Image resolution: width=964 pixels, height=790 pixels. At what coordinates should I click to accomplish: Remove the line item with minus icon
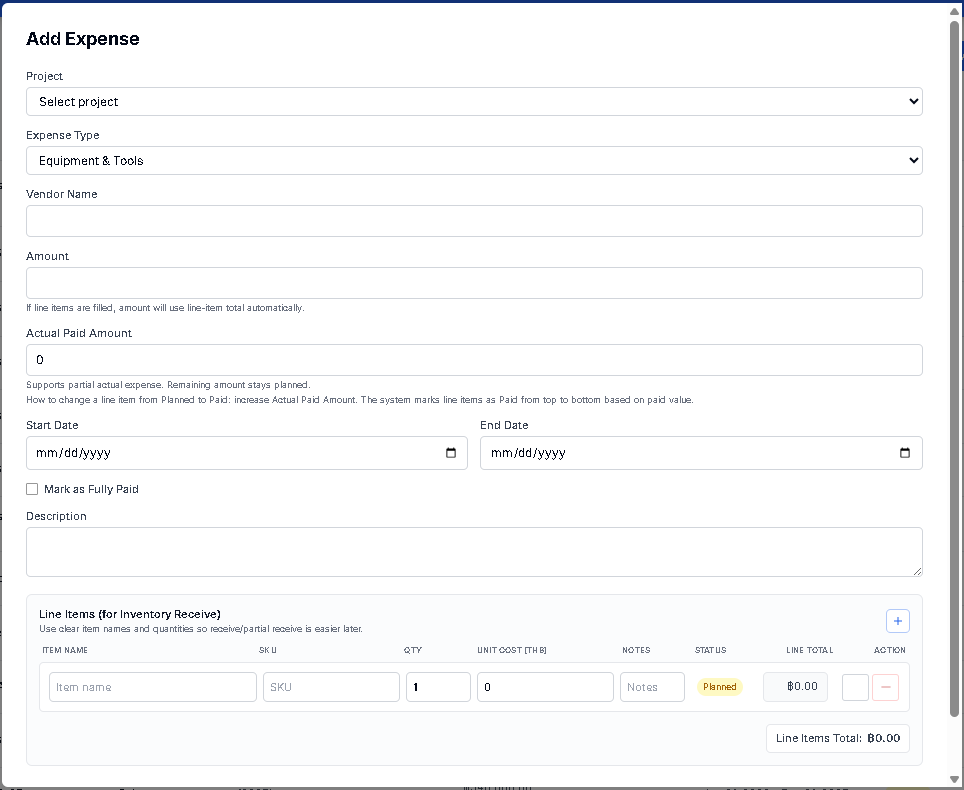(x=885, y=687)
